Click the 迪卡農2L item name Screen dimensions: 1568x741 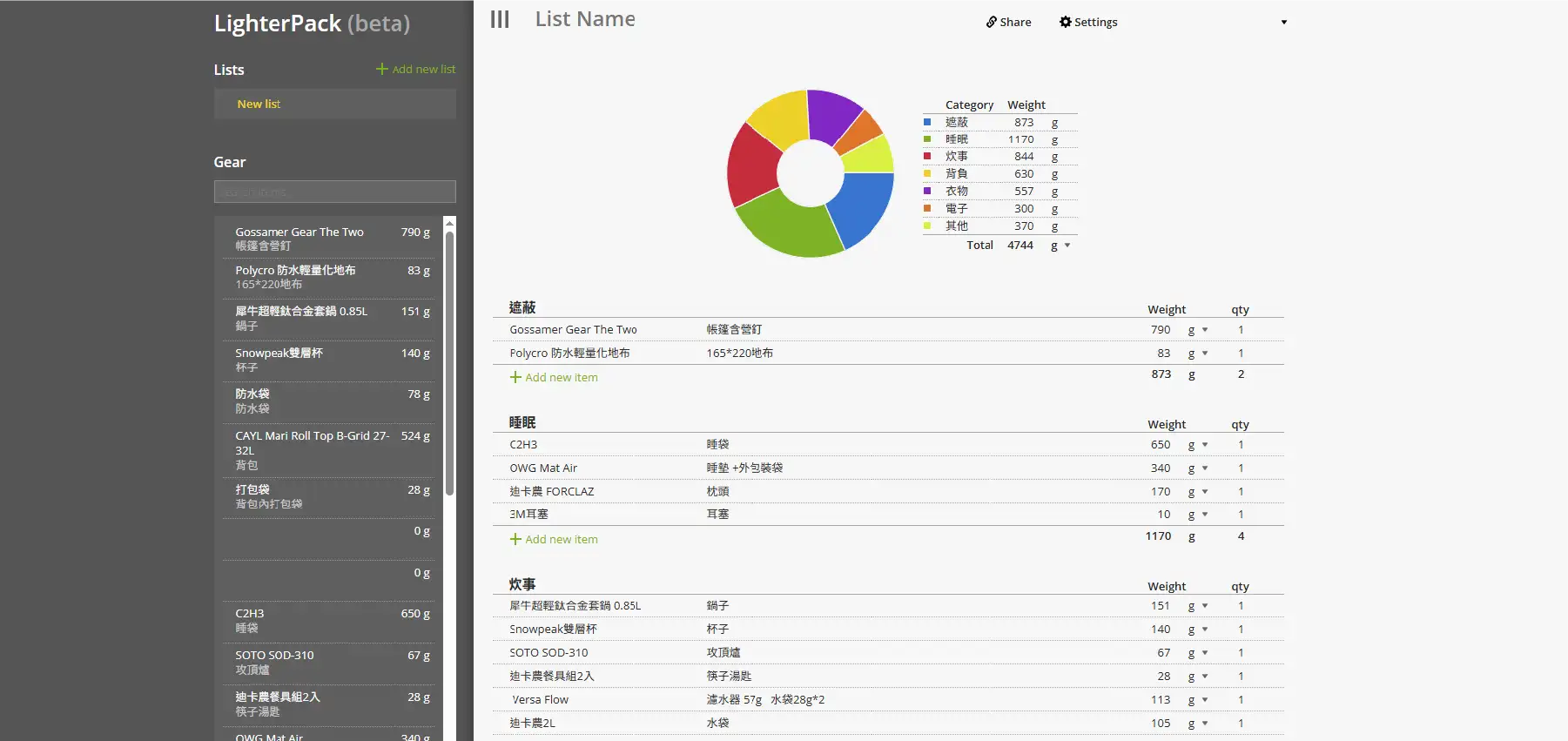pos(532,724)
